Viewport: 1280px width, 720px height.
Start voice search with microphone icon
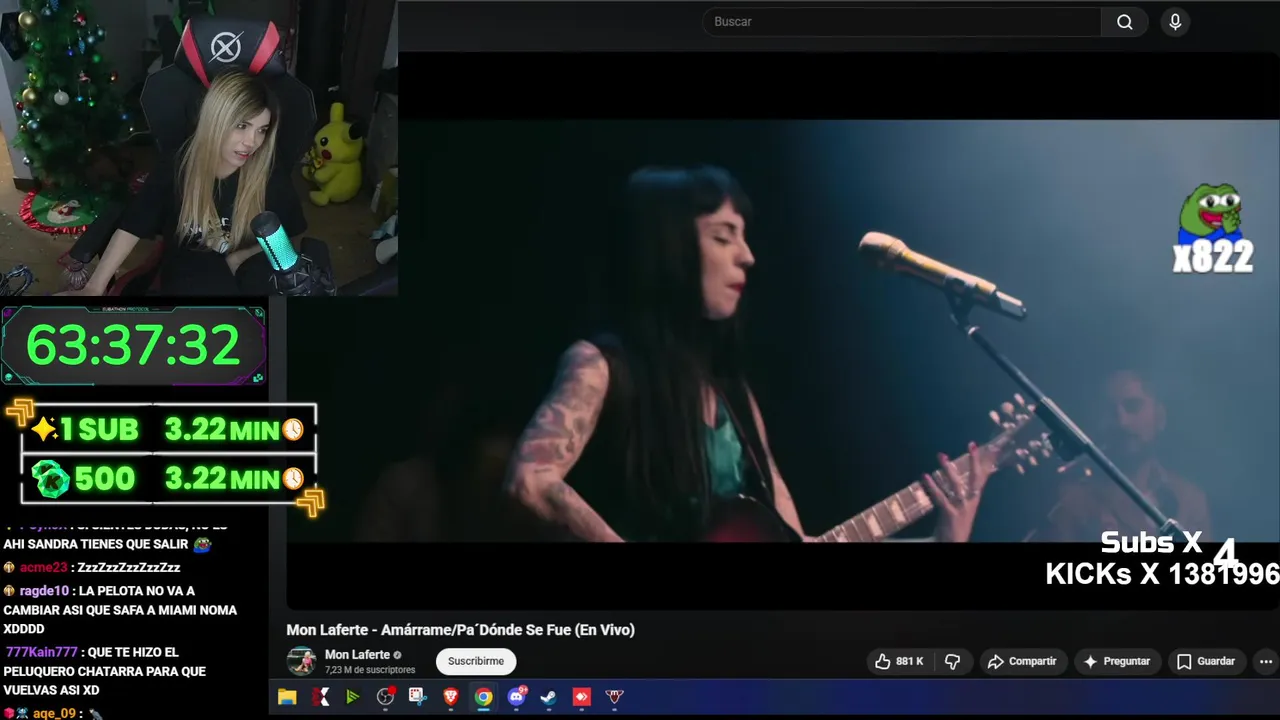coord(1176,22)
